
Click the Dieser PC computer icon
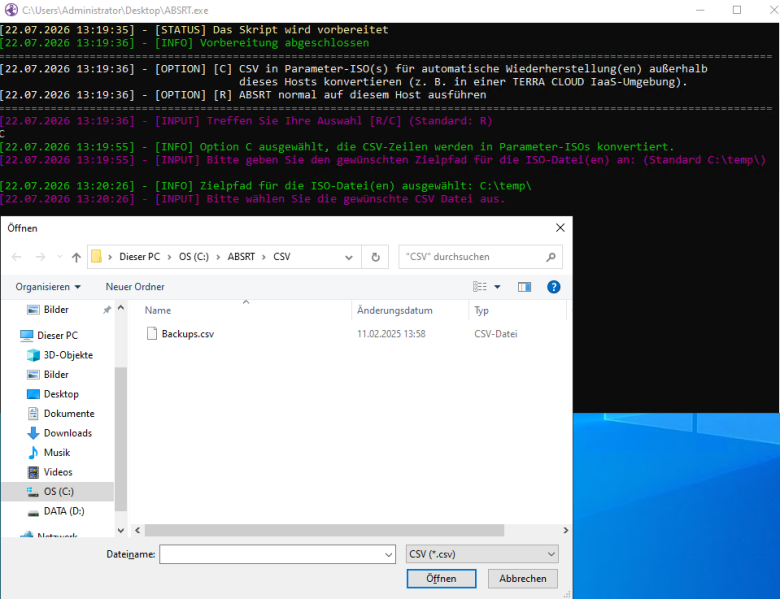pos(26,335)
